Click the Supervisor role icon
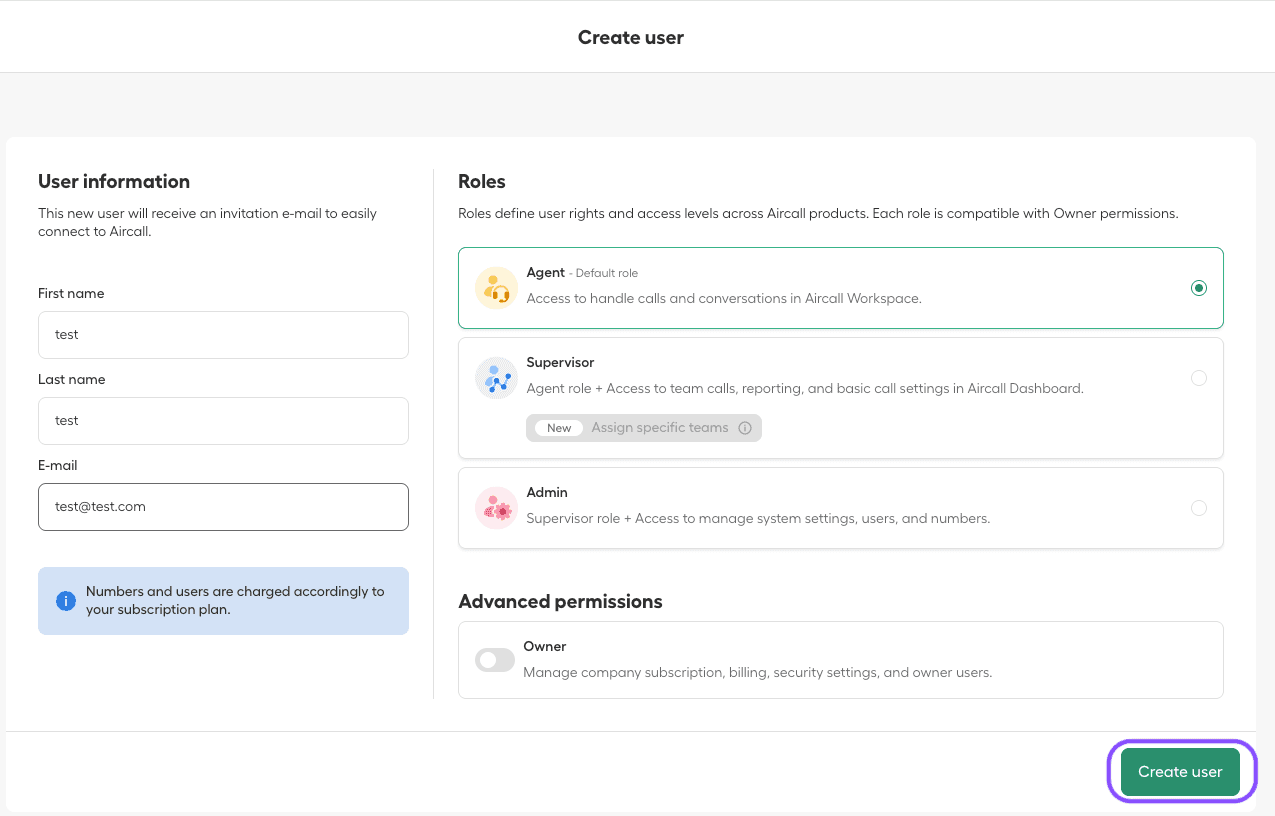 click(496, 378)
